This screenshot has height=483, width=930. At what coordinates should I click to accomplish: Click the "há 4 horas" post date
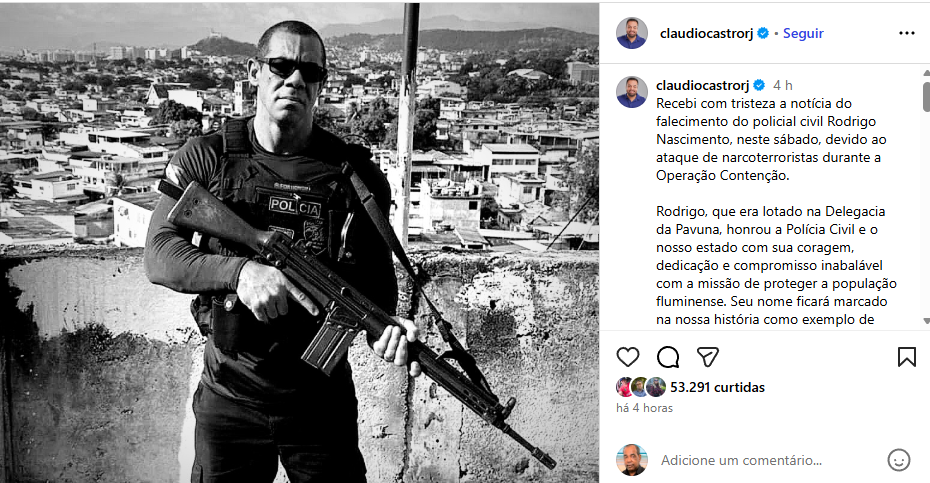click(x=644, y=408)
